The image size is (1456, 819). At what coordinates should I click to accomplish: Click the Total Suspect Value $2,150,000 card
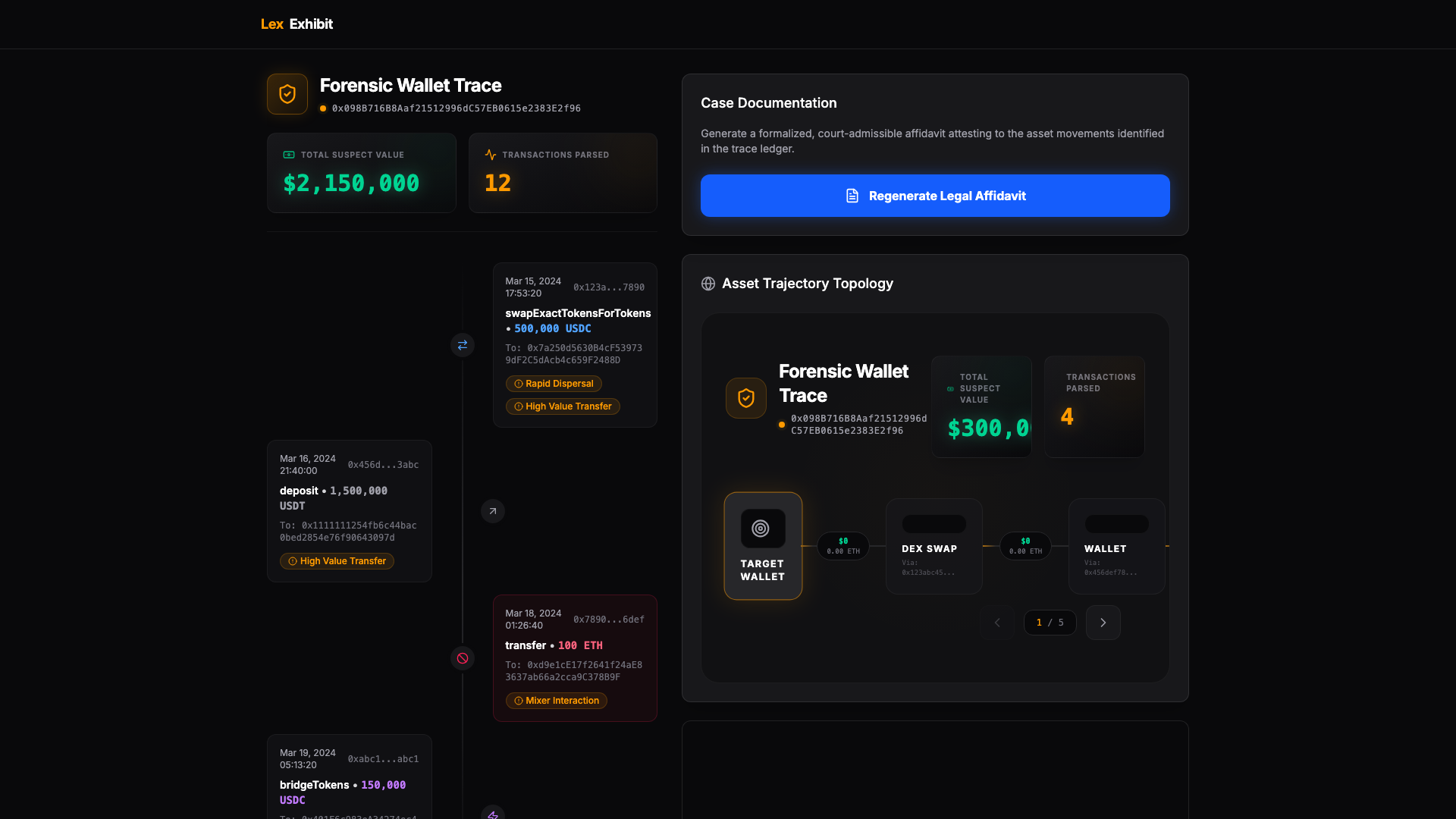coord(361,173)
